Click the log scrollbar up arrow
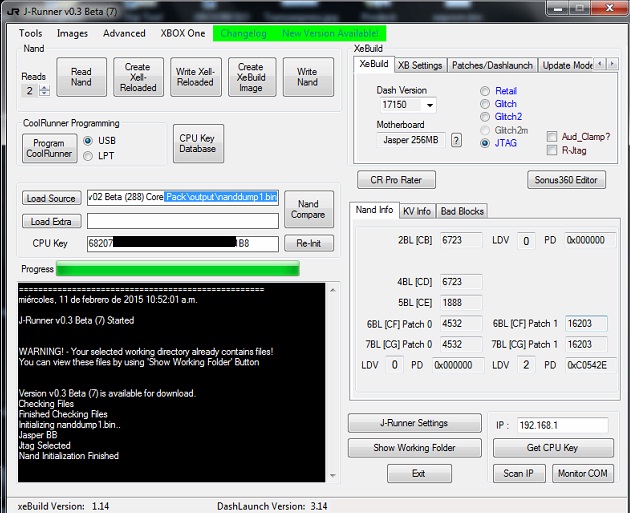 332,290
